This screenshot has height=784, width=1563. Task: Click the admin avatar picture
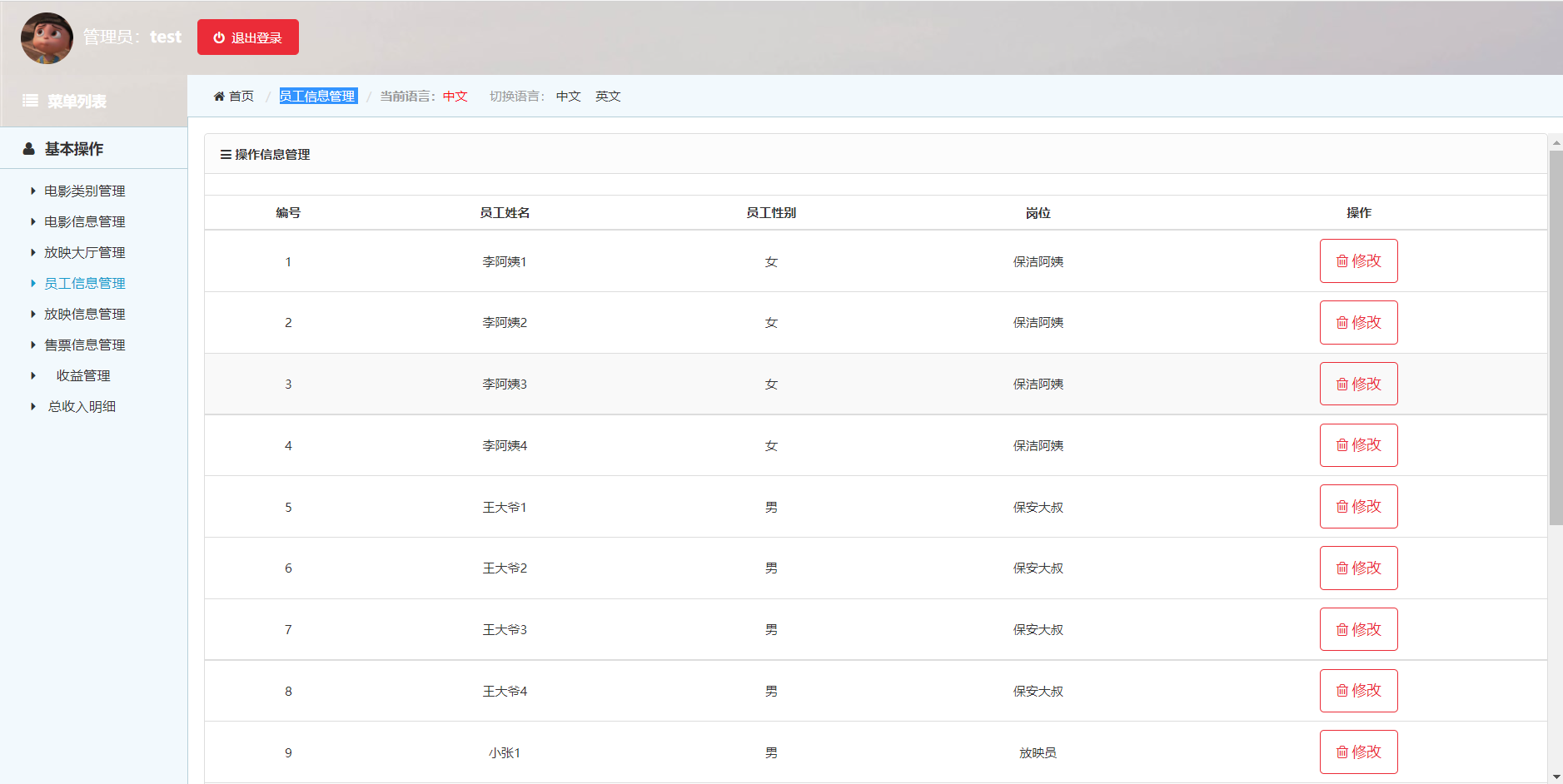47,38
